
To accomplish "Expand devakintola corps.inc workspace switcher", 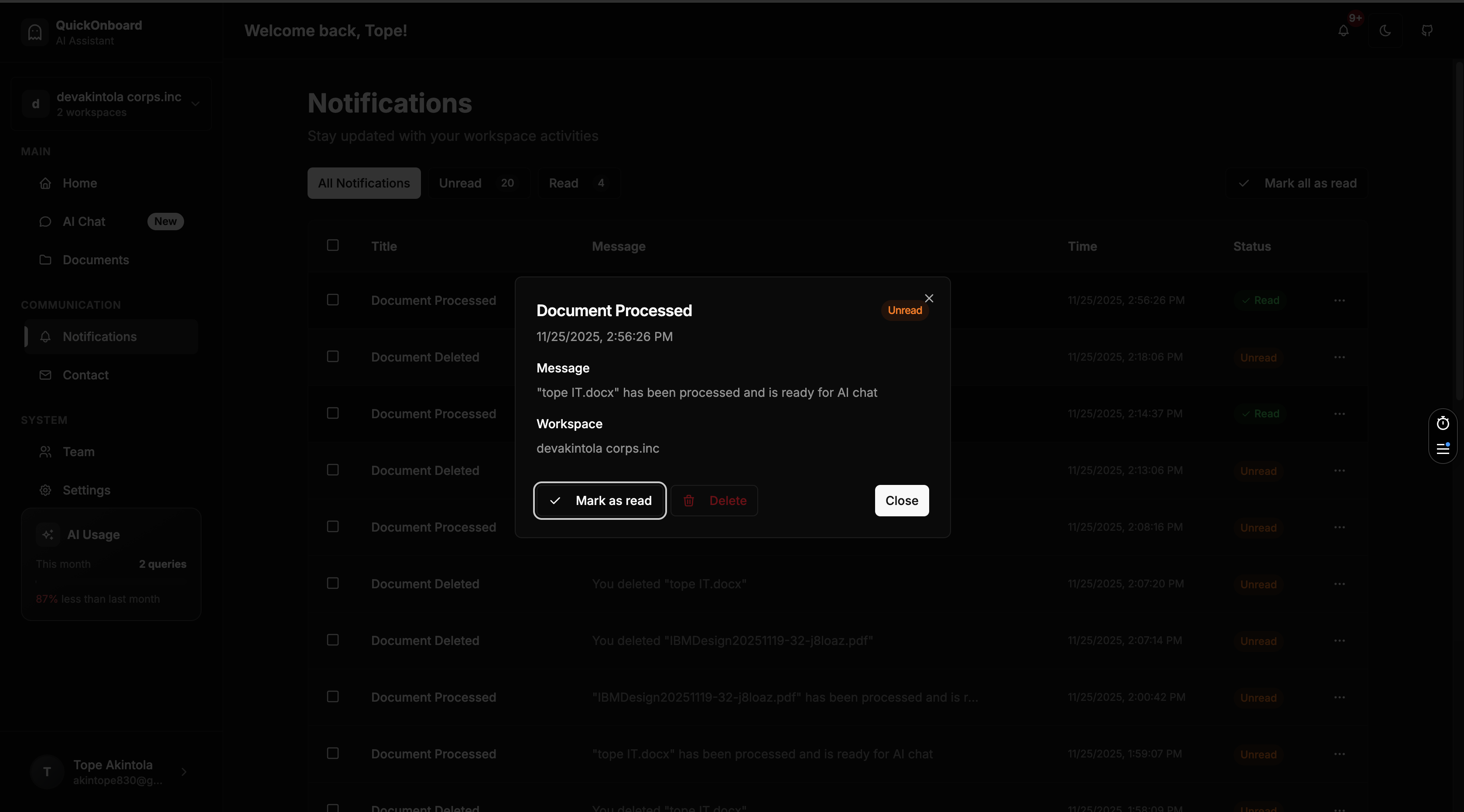I will (195, 104).
